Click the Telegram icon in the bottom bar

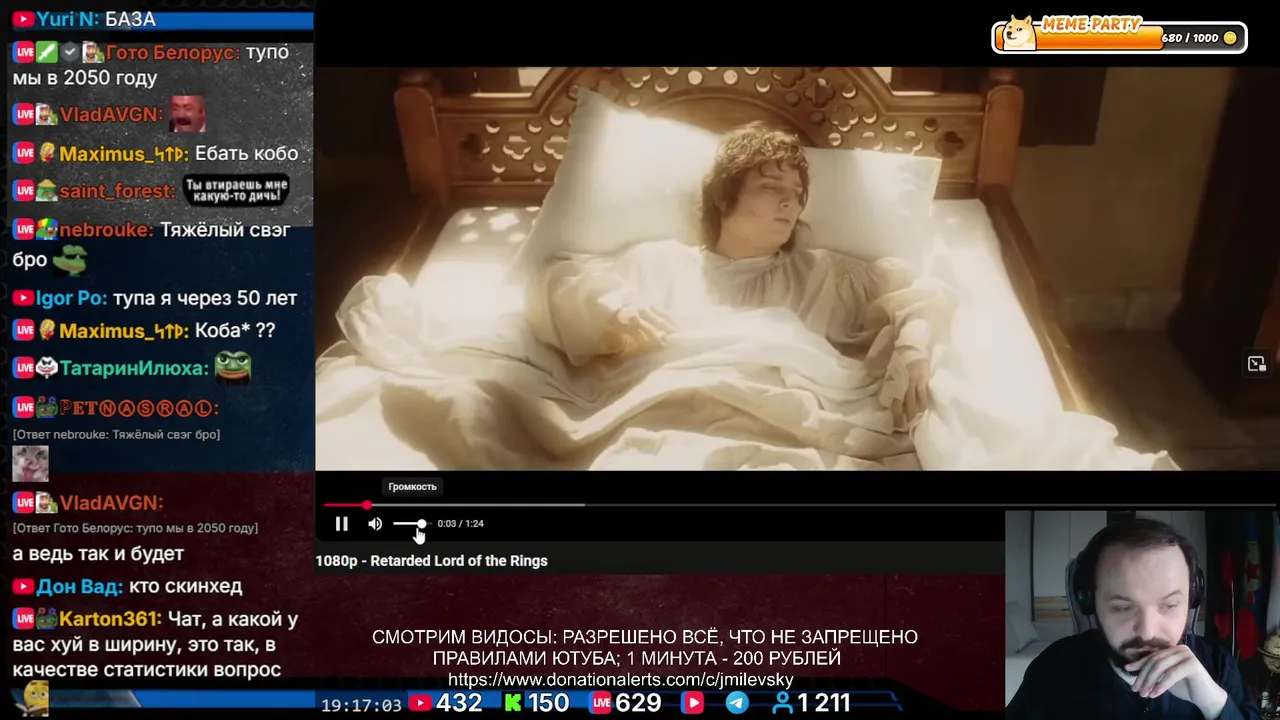(737, 704)
